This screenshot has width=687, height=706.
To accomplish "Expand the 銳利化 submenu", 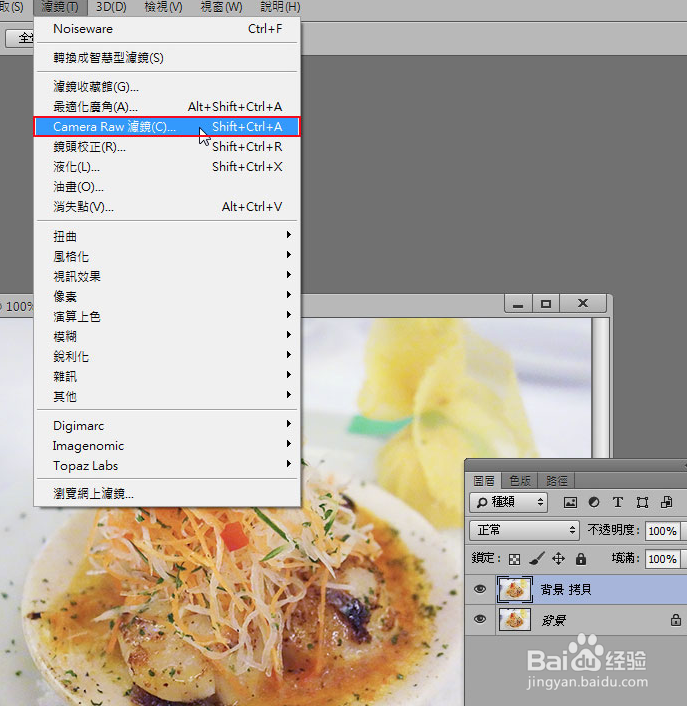I will click(x=167, y=356).
